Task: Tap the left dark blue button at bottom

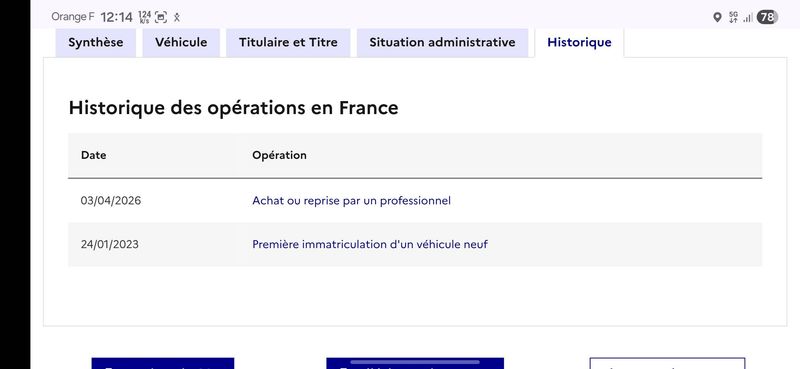Action: (163, 363)
